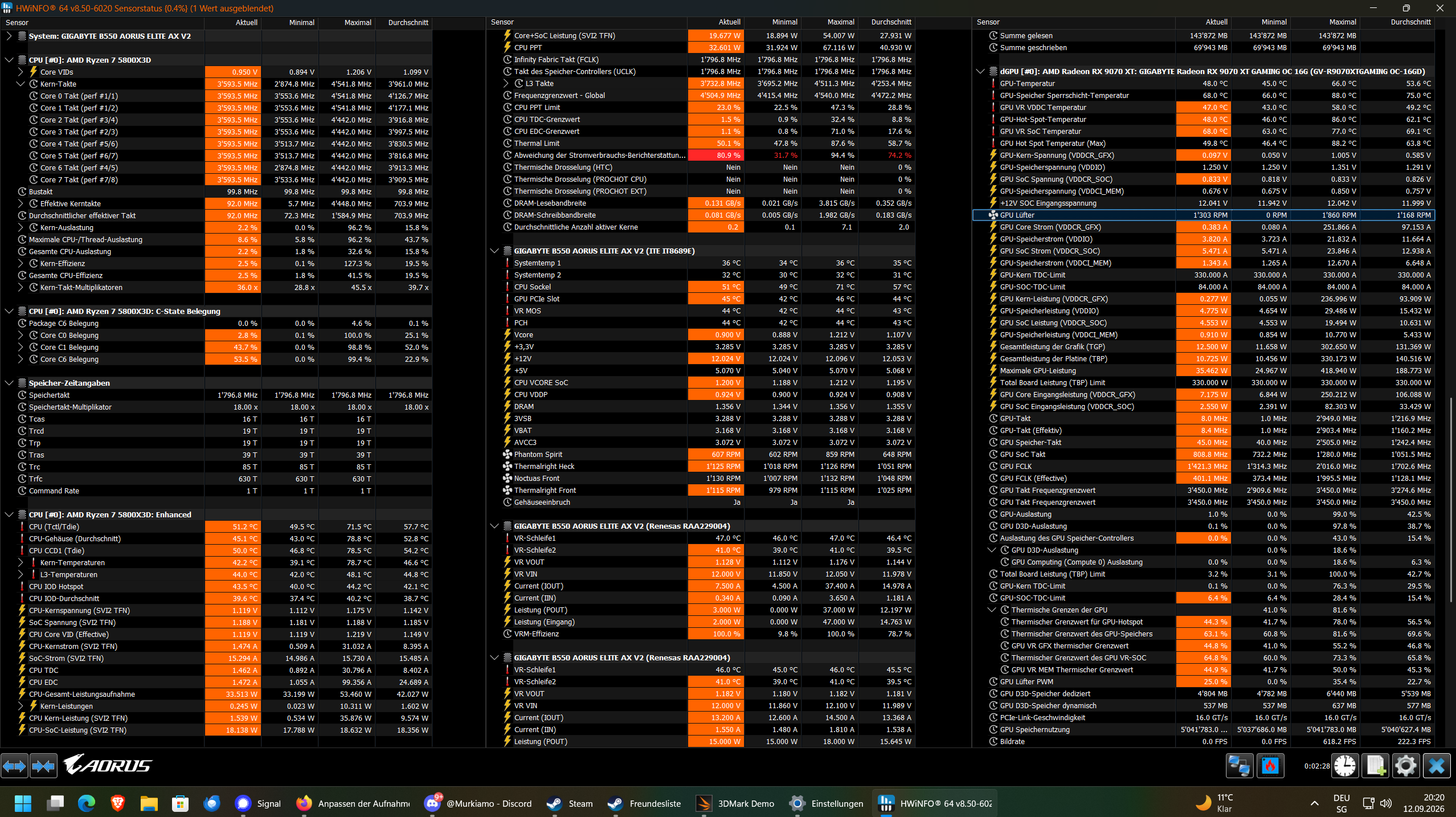Click the thermometer icon beside CPU (Tctl/Tdie)
Image resolution: width=1456 pixels, height=817 pixels.
(22, 527)
